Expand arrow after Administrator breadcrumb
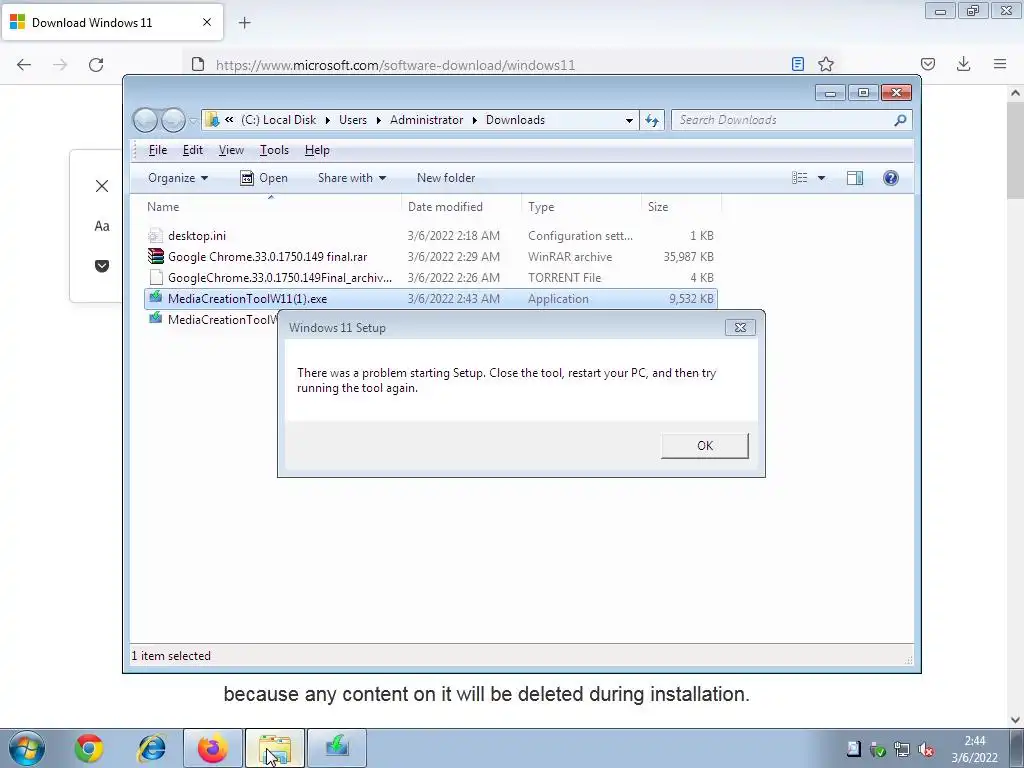 coord(475,121)
